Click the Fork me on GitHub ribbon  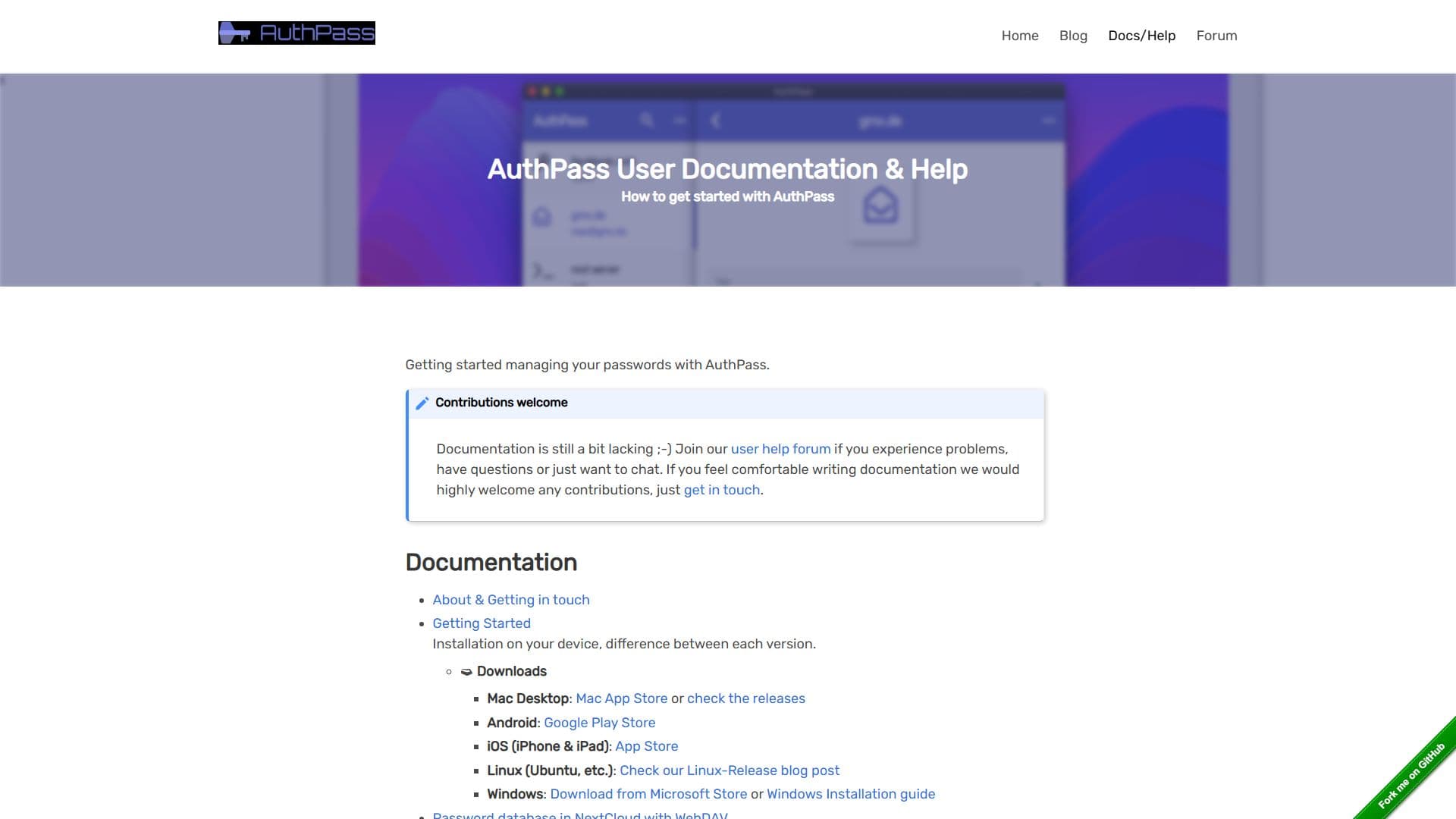pyautogui.click(x=1411, y=776)
